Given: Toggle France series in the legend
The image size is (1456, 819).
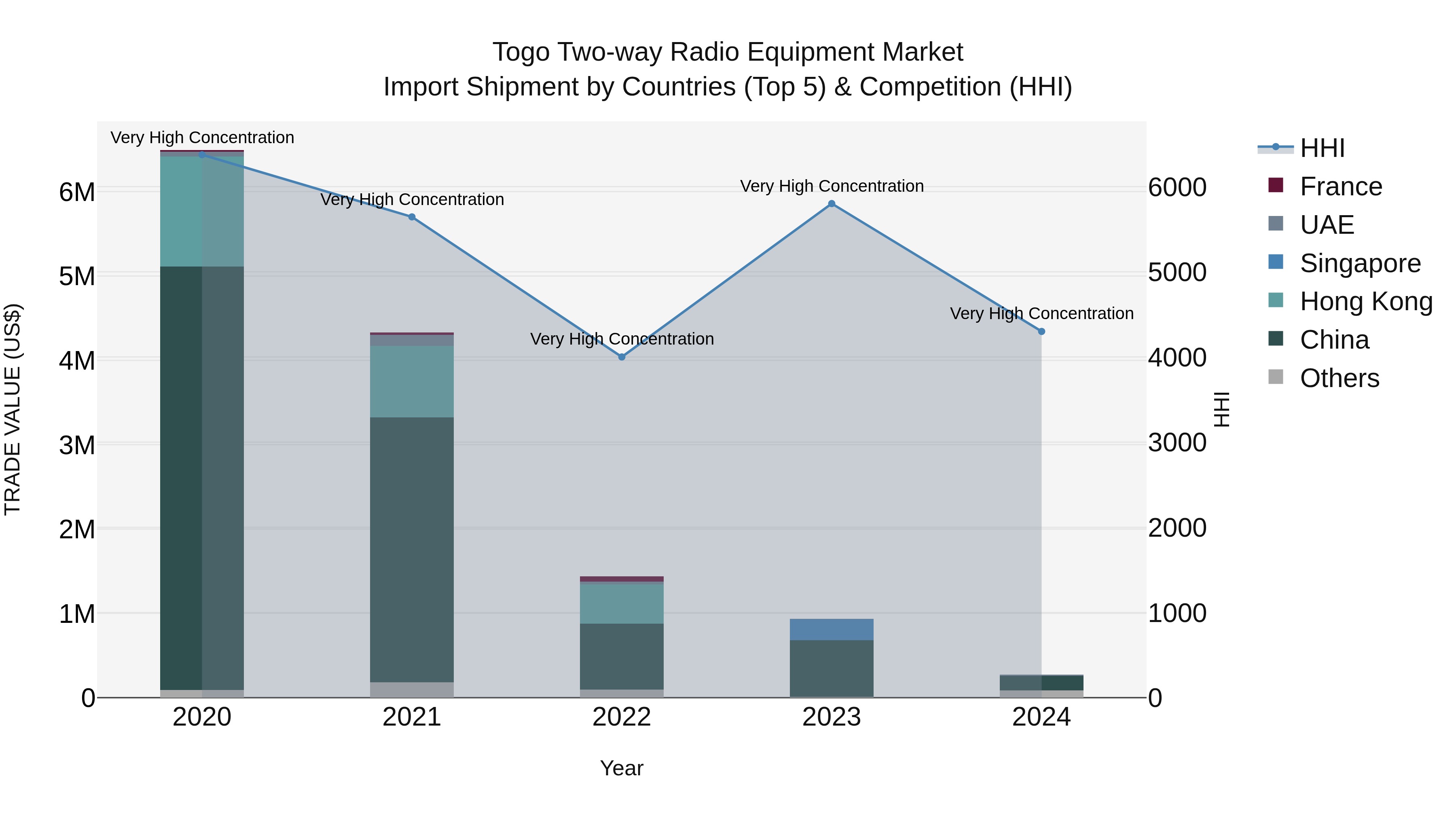Looking at the screenshot, I should click(x=1325, y=186).
